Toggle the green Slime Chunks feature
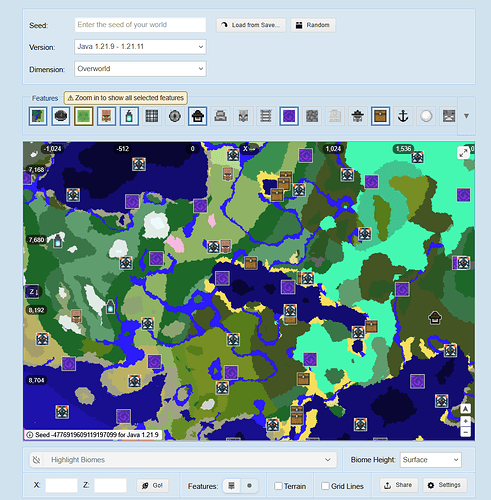The image size is (491, 500). point(83,116)
